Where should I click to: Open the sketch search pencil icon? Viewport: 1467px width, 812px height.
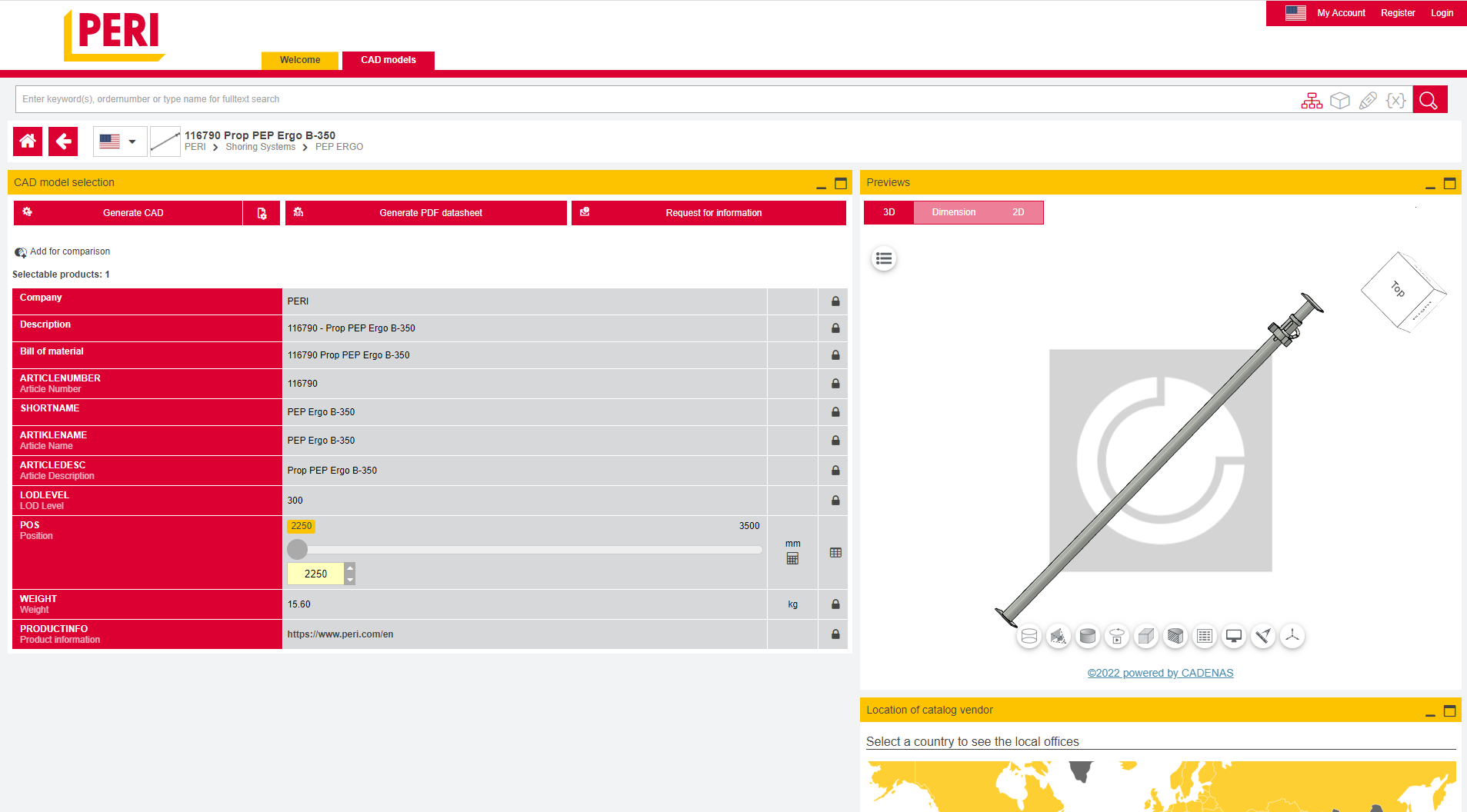coord(1368,101)
